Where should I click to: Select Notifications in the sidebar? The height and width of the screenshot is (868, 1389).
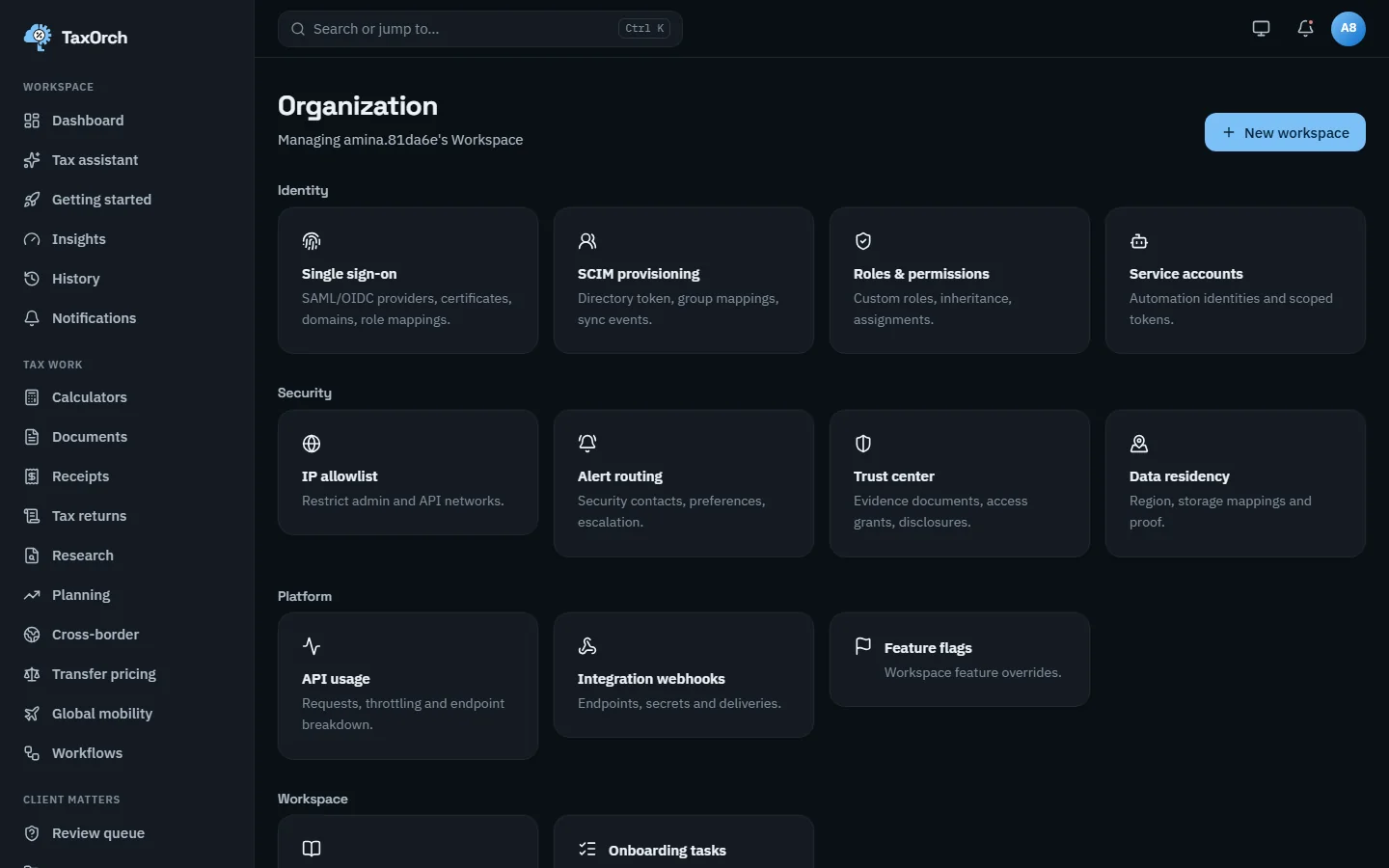tap(127, 318)
